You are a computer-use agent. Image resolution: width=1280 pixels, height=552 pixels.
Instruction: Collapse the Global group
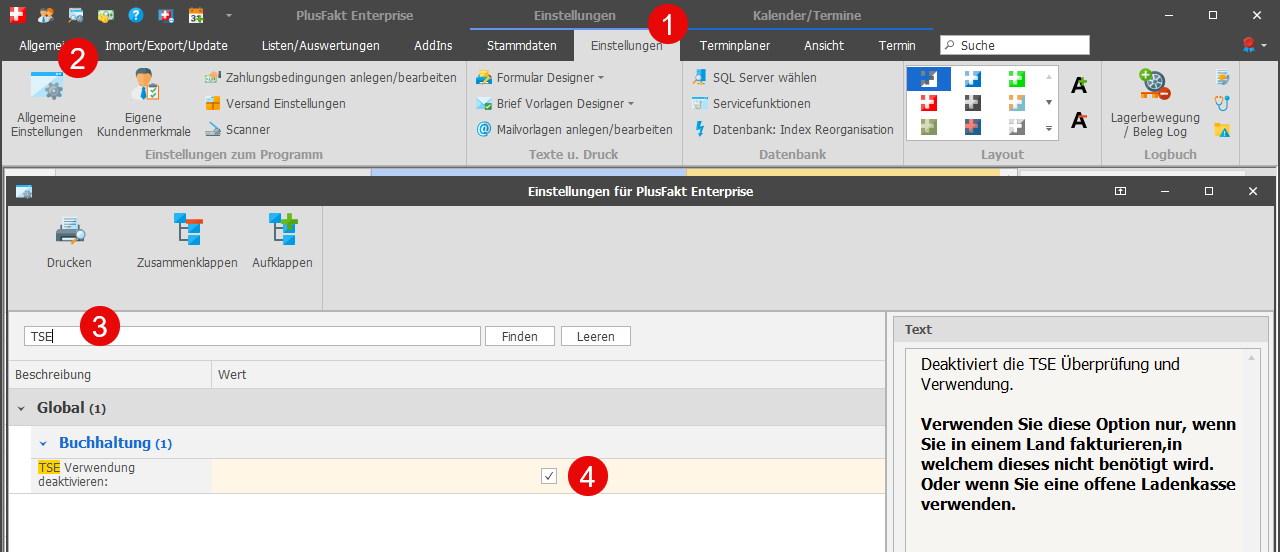click(21, 409)
